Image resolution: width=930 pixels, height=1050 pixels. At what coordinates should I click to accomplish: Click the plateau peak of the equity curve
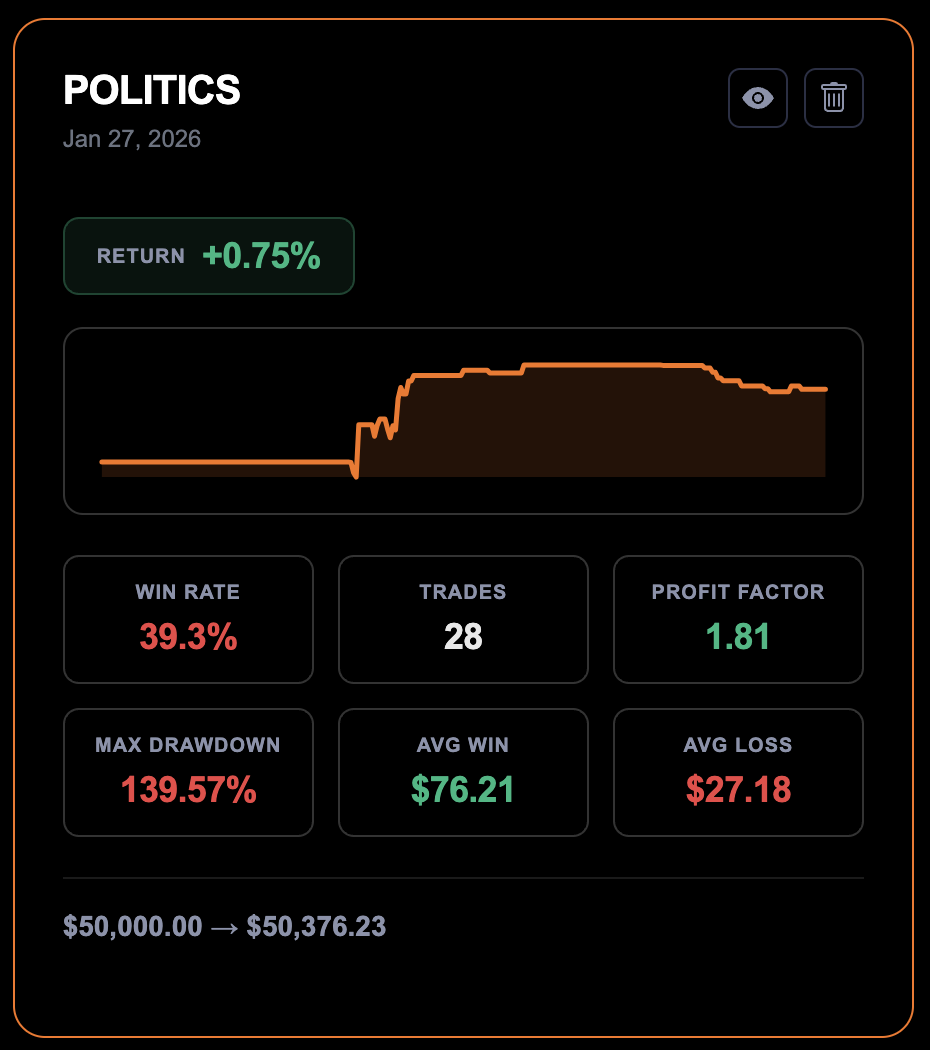coord(590,365)
